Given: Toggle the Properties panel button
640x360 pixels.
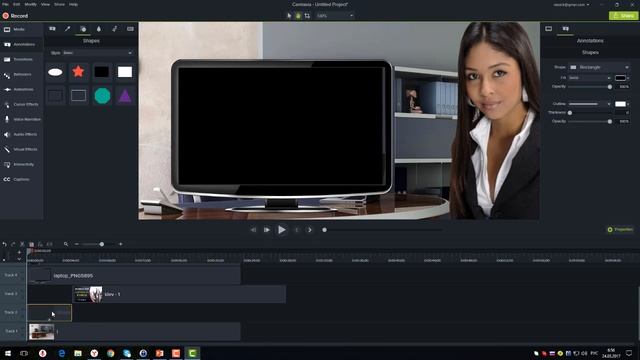Looking at the screenshot, I should [x=620, y=229].
